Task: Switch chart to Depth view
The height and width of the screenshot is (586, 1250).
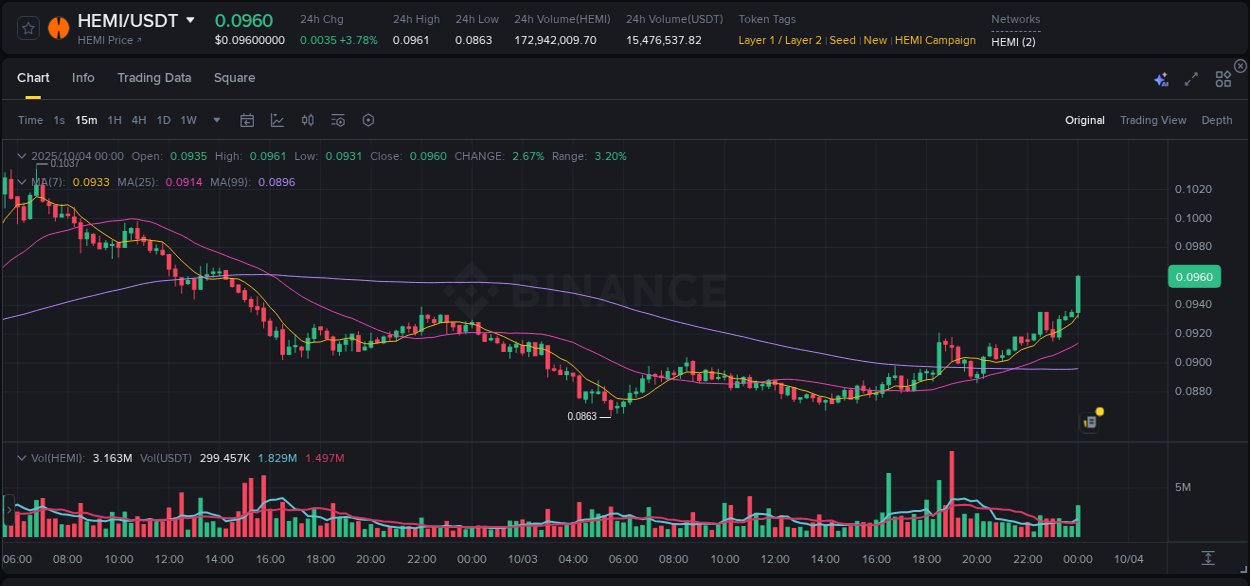Action: pyautogui.click(x=1216, y=120)
